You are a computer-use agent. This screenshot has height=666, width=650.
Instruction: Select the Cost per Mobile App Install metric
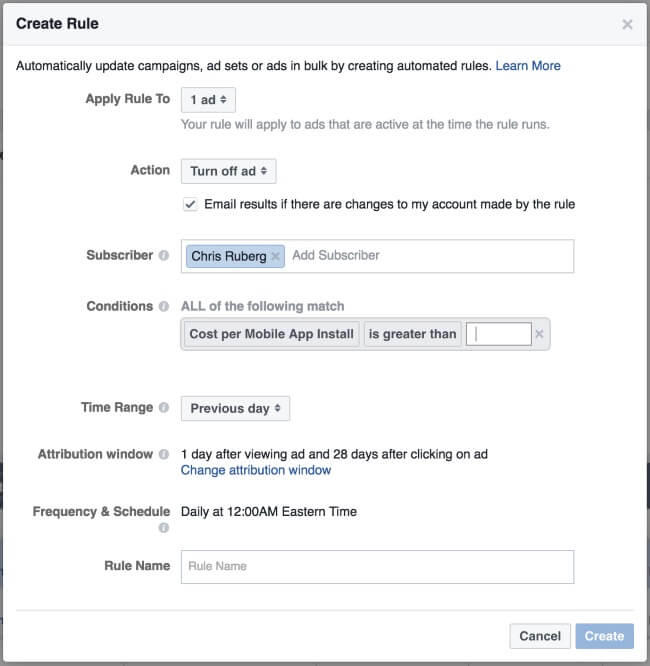(x=272, y=334)
